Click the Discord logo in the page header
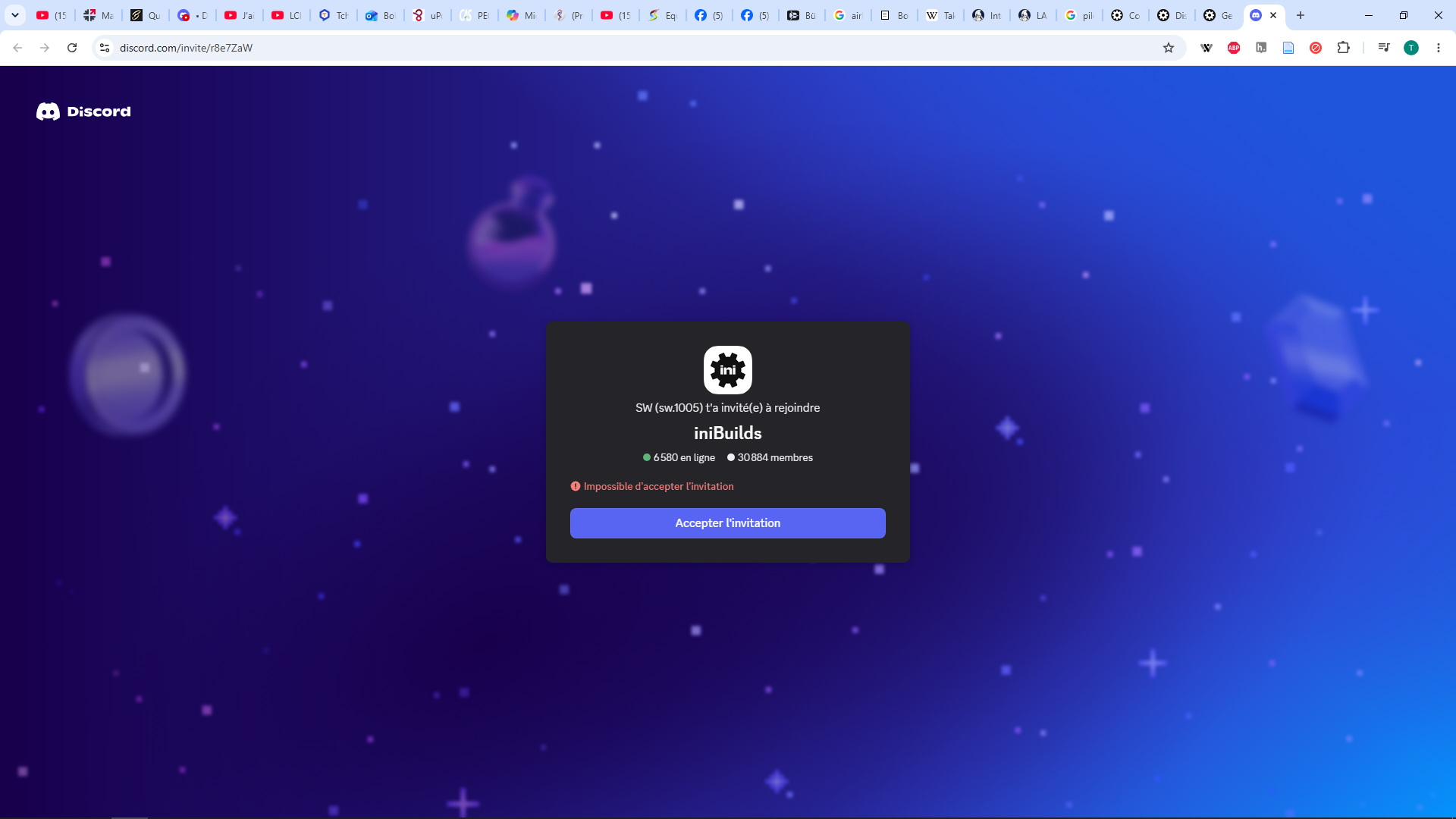The width and height of the screenshot is (1456, 819). point(83,111)
